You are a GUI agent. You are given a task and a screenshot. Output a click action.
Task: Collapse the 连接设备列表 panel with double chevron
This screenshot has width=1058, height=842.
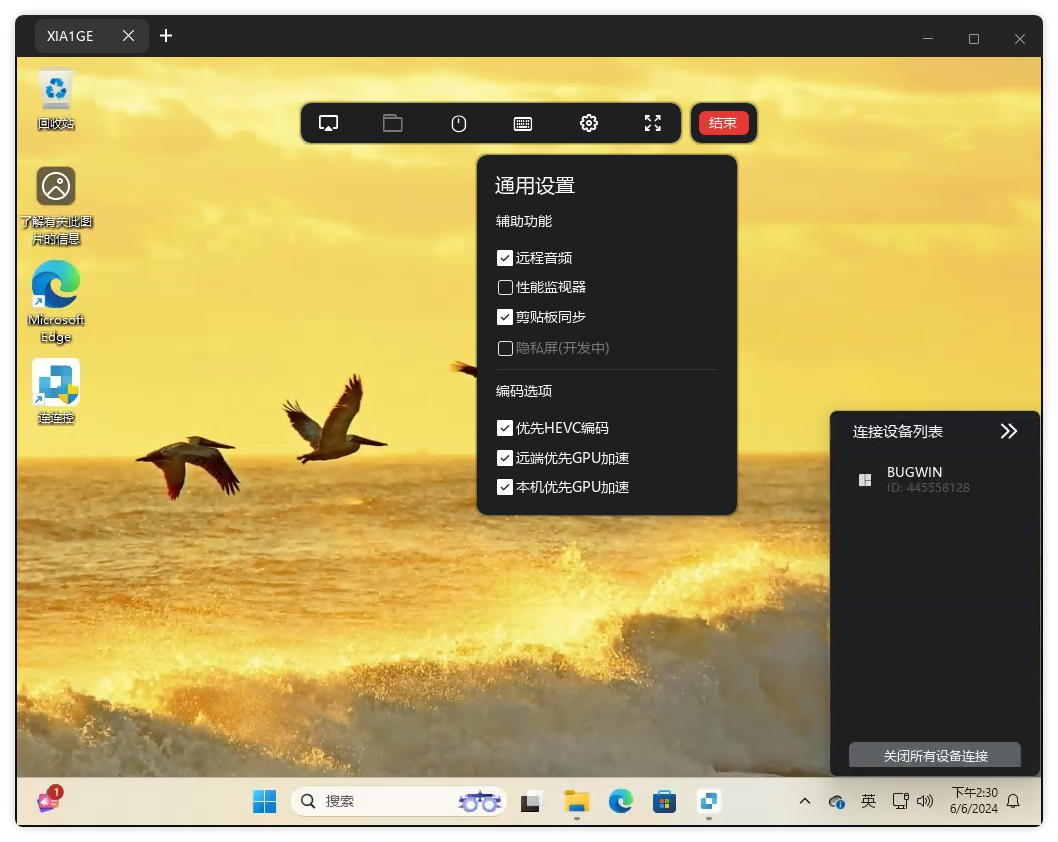pyautogui.click(x=1009, y=431)
